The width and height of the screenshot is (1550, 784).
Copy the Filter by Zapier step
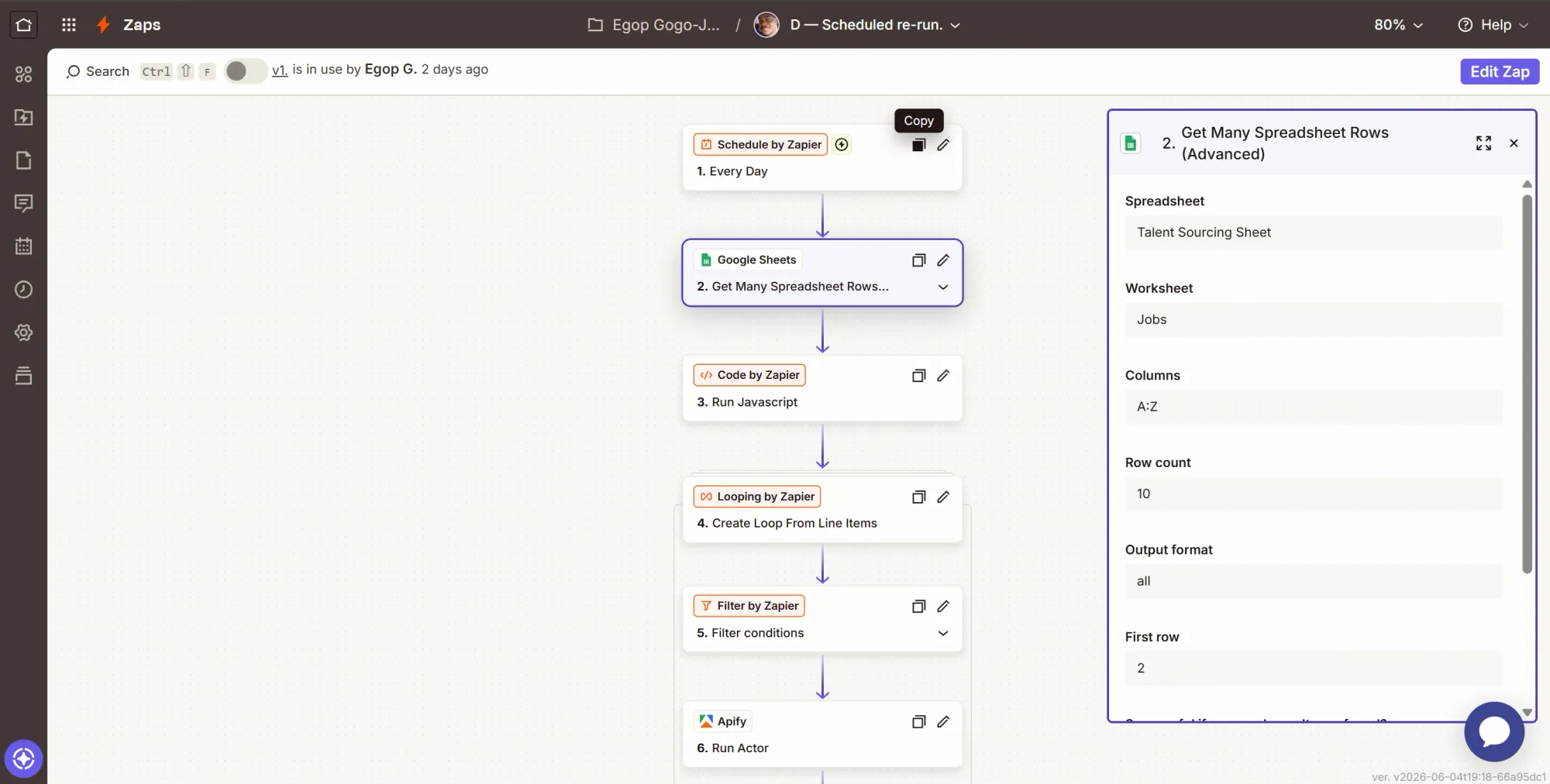click(918, 607)
